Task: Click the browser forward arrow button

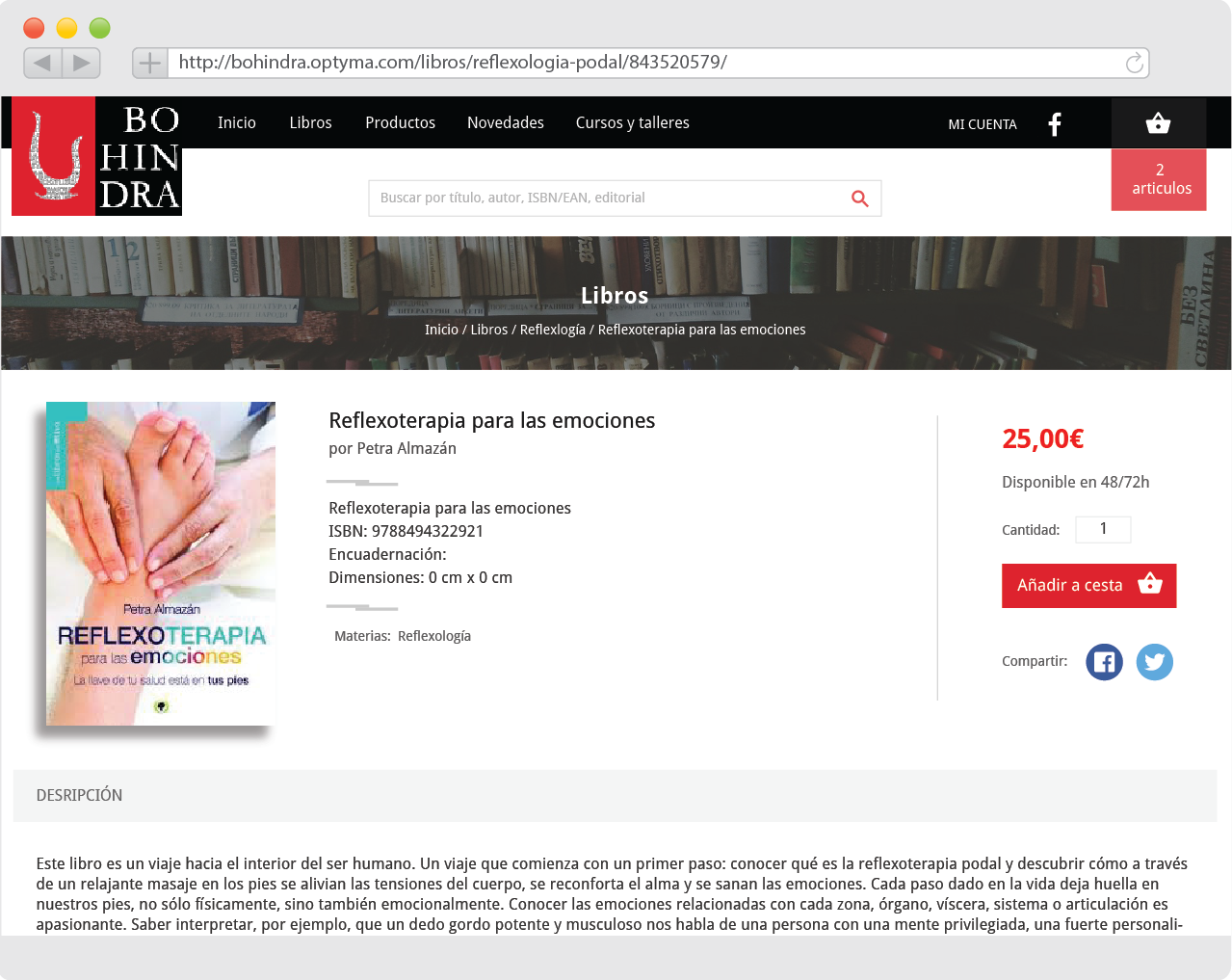Action: [81, 63]
